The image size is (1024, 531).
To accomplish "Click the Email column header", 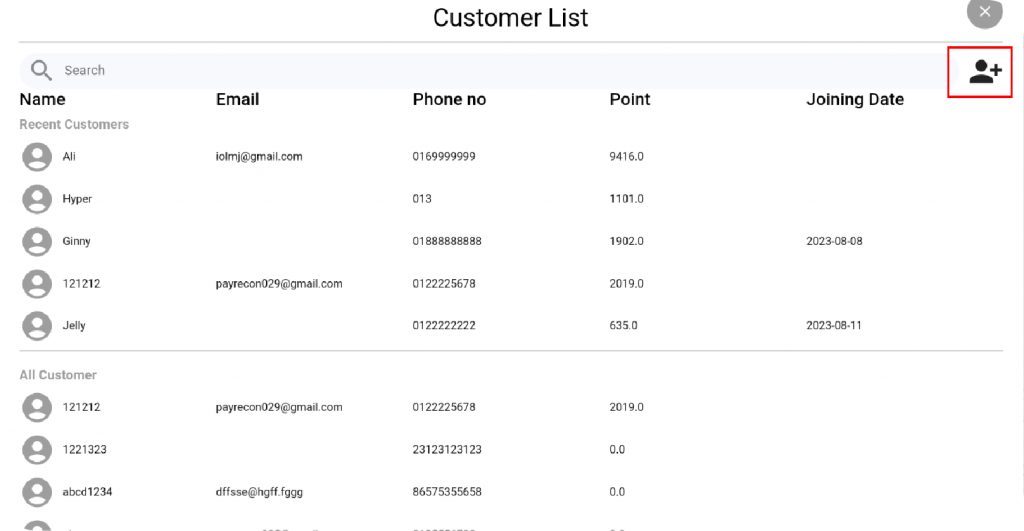I will (x=238, y=99).
